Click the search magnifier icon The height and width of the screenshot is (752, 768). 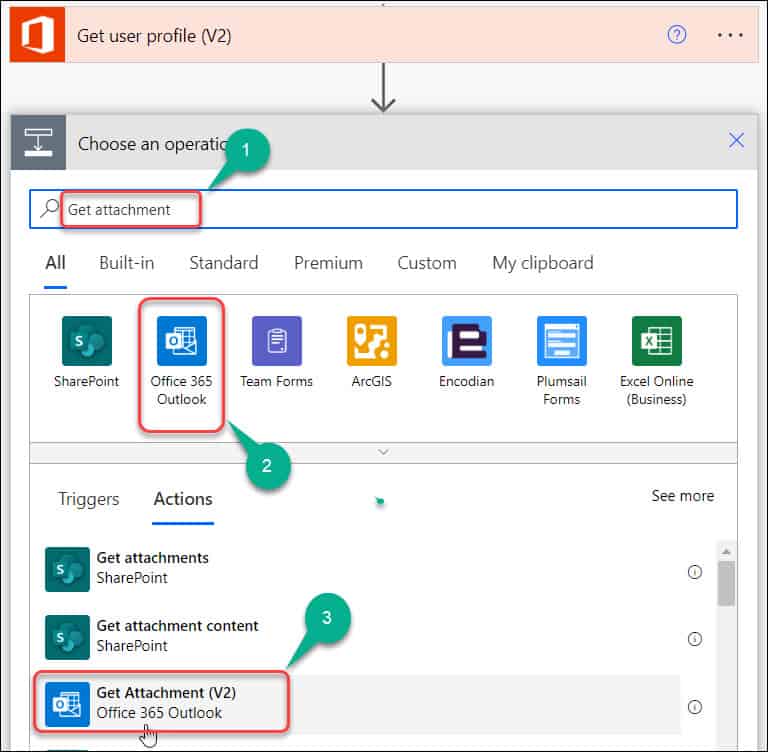[x=49, y=208]
